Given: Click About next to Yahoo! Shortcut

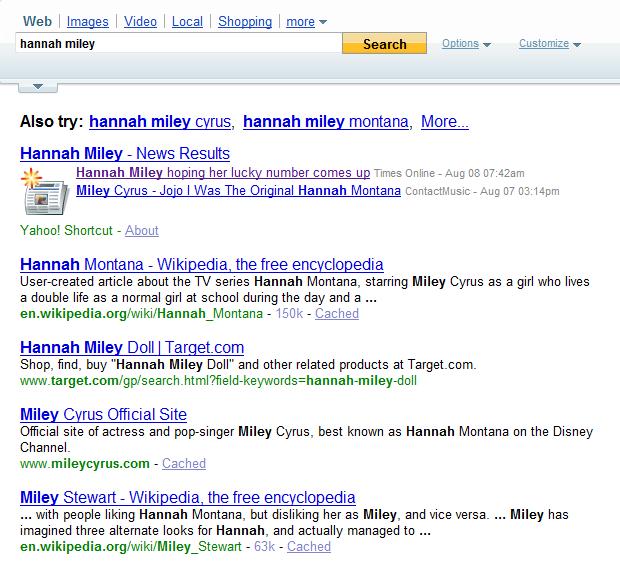Looking at the screenshot, I should (x=142, y=230).
